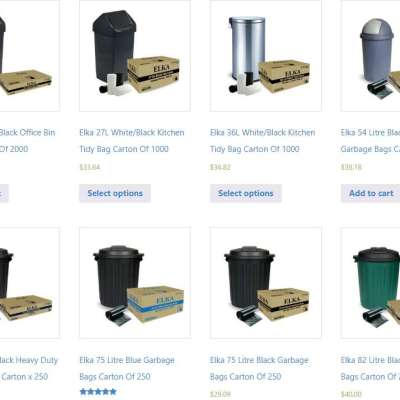Open Elka 36L White/Black Kitchen Tidy Bag title
The width and height of the screenshot is (400, 400).
pyautogui.click(x=262, y=141)
